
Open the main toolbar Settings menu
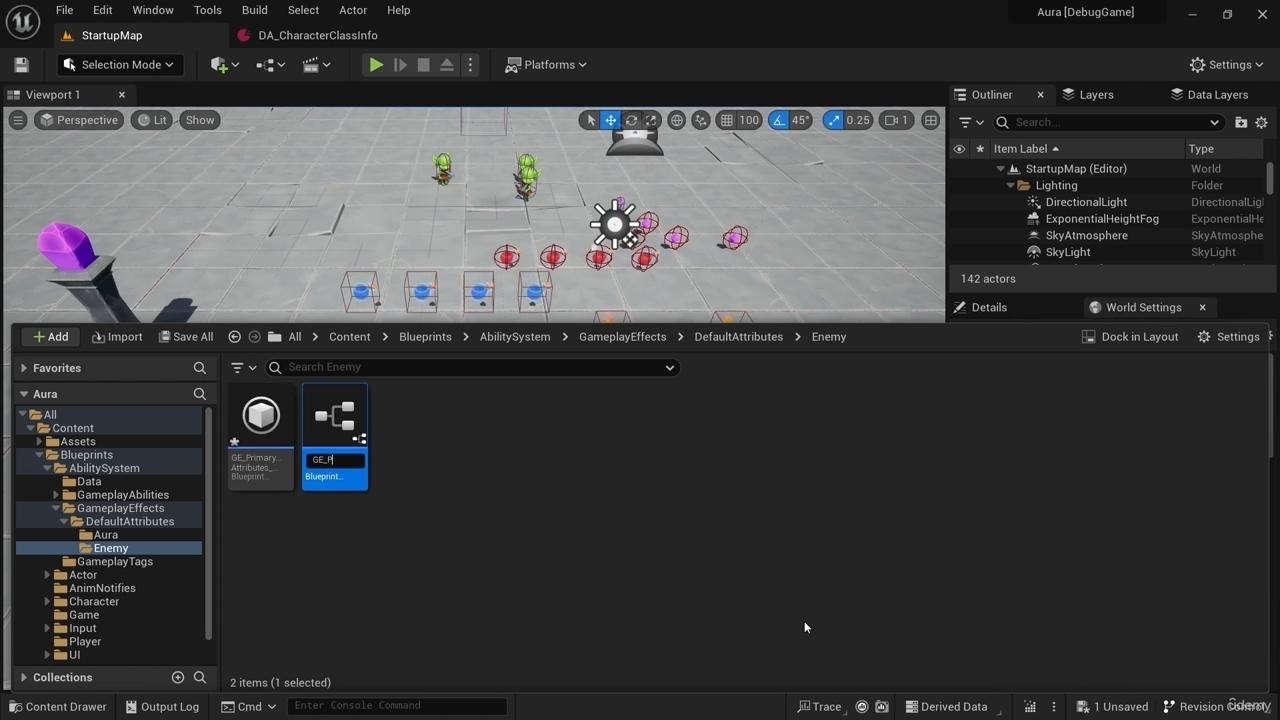click(1226, 65)
